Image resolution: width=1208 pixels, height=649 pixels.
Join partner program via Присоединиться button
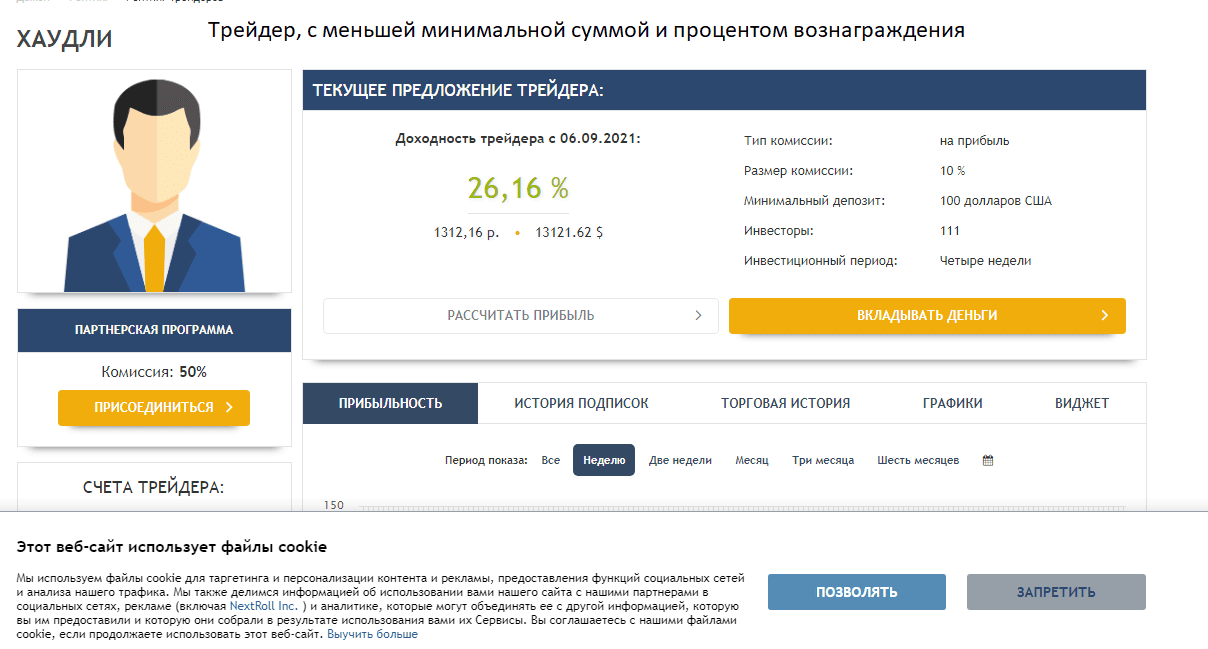154,407
